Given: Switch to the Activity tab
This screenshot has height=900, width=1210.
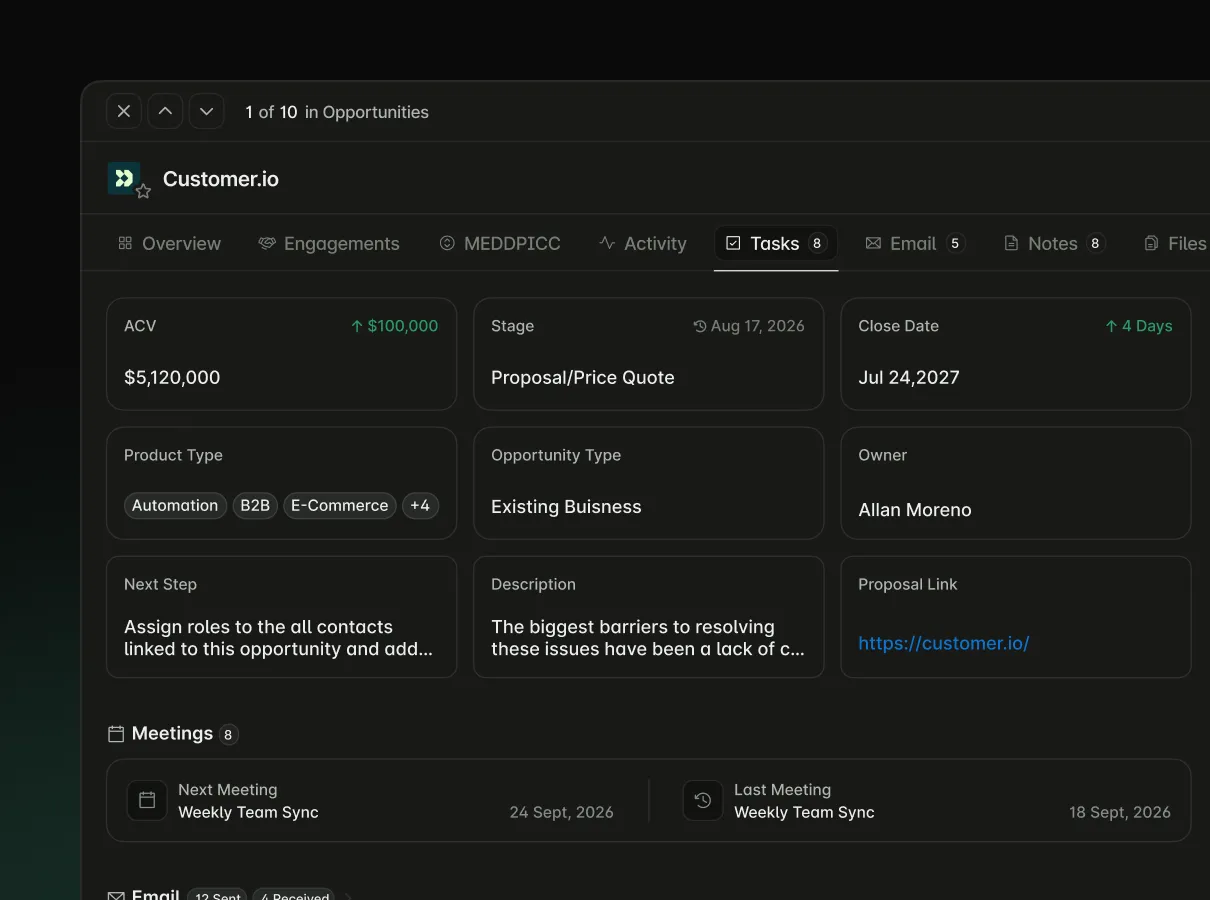Looking at the screenshot, I should (x=643, y=243).
